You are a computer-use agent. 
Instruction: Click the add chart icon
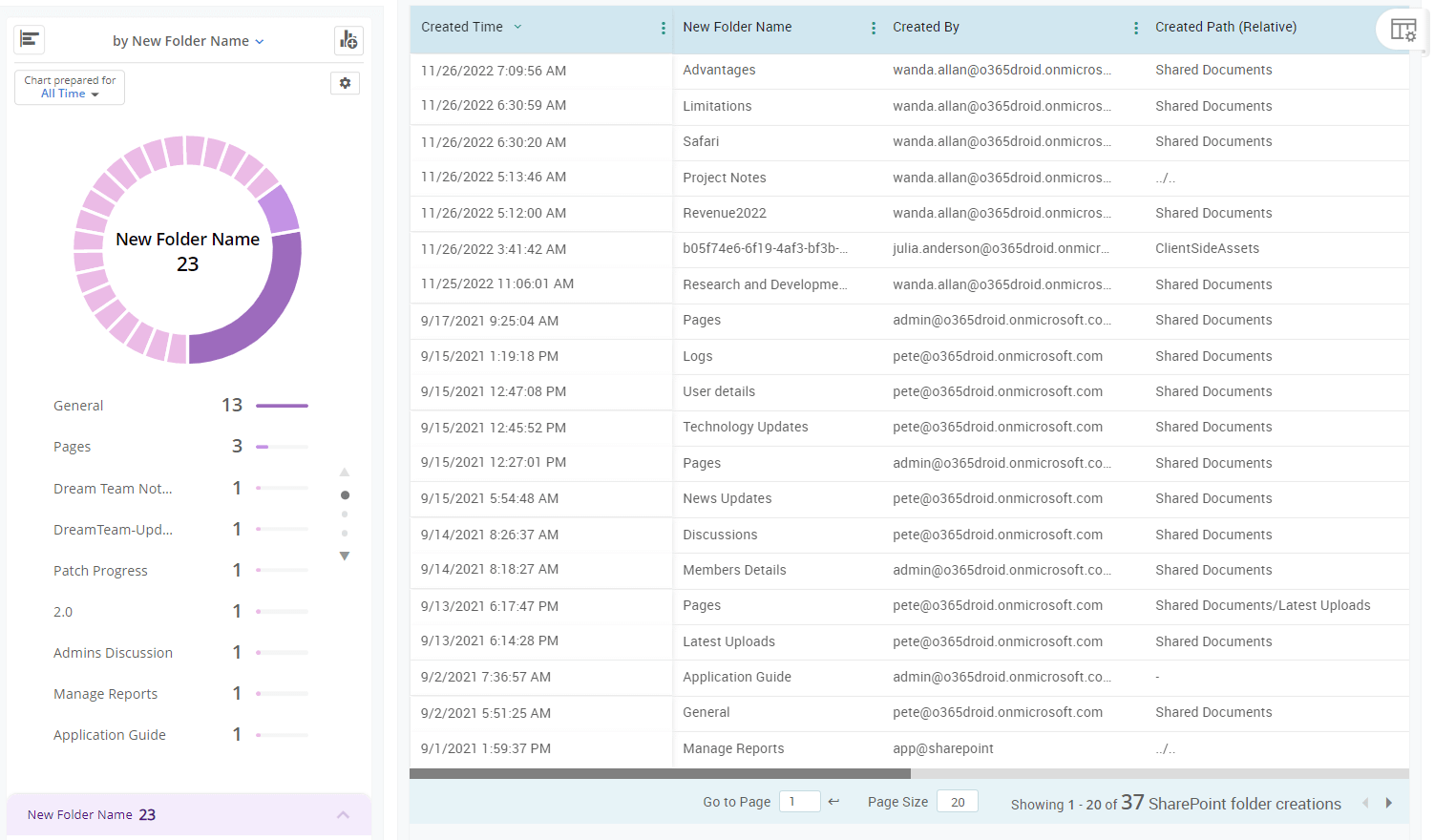(348, 40)
